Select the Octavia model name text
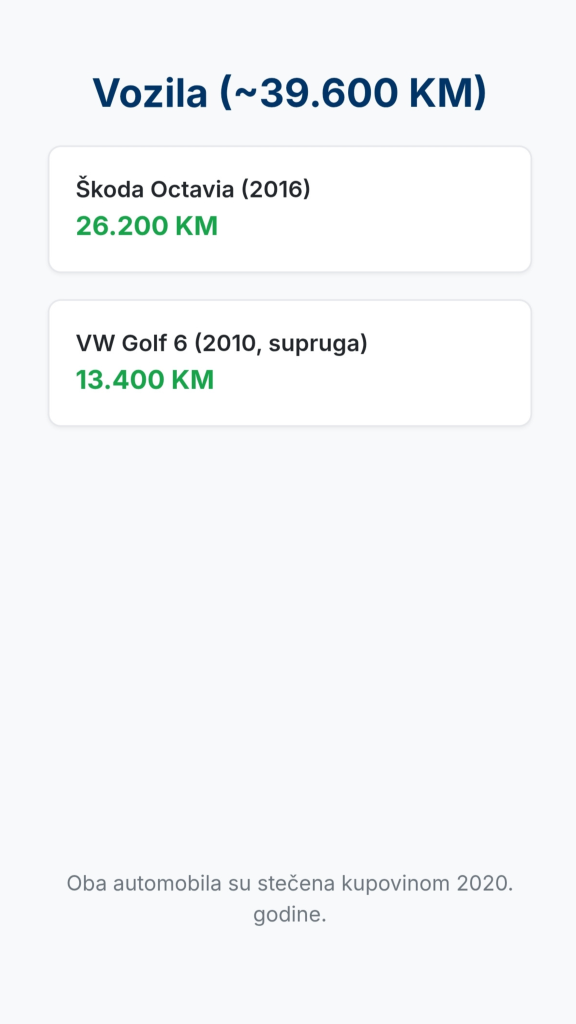This screenshot has width=576, height=1024. pyautogui.click(x=193, y=189)
